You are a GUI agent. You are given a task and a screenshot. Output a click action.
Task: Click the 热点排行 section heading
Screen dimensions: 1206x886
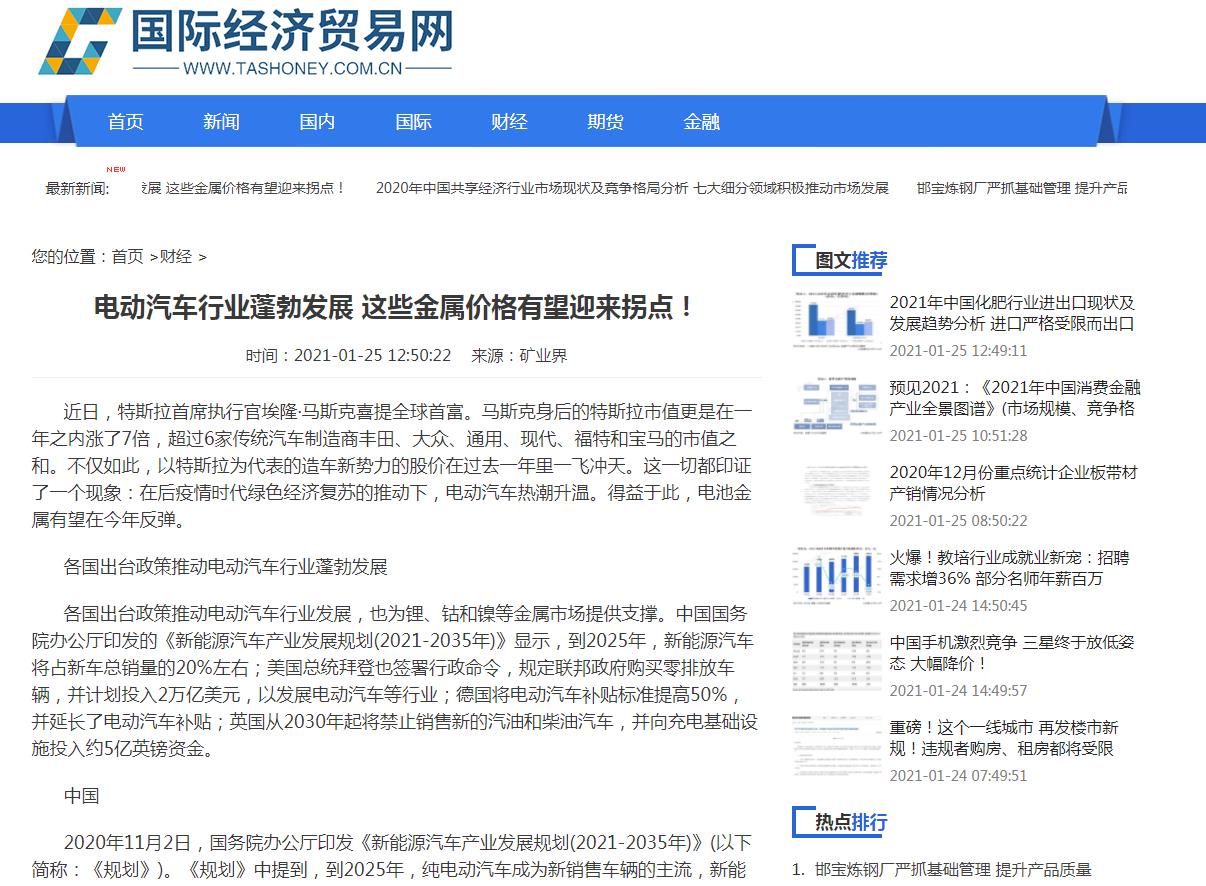point(851,823)
